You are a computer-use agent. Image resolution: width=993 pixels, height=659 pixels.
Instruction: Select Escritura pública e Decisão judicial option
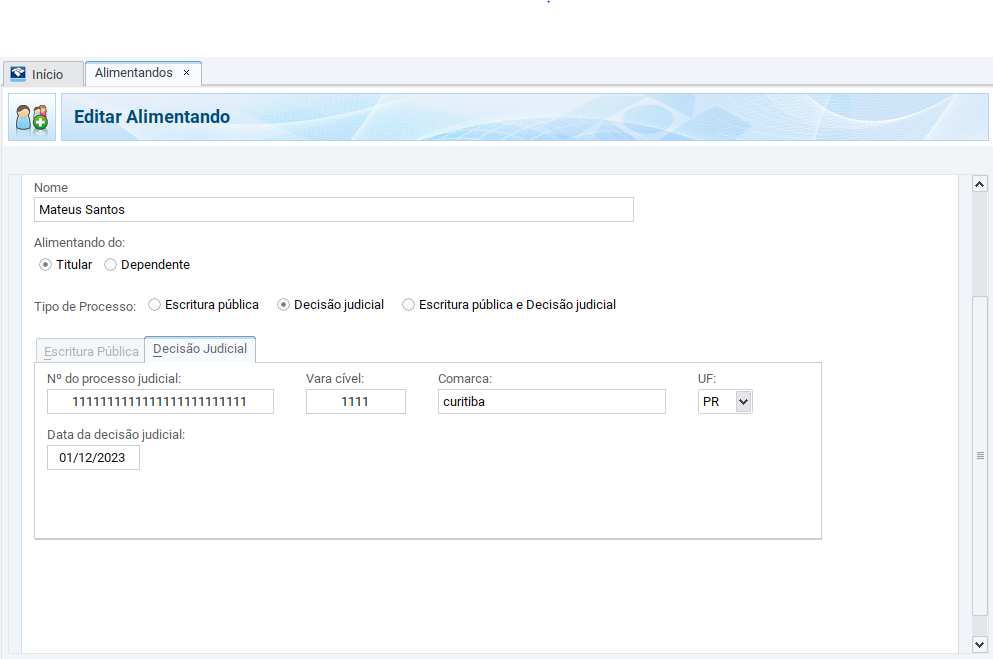[408, 305]
